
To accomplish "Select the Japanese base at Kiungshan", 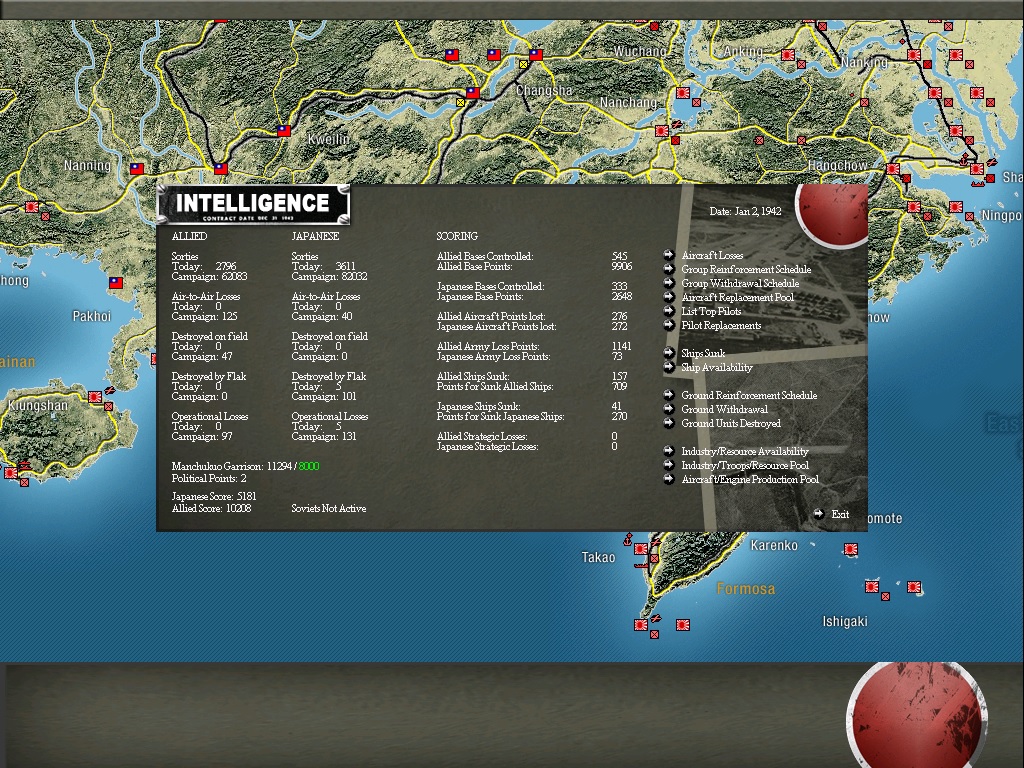I will (x=95, y=396).
